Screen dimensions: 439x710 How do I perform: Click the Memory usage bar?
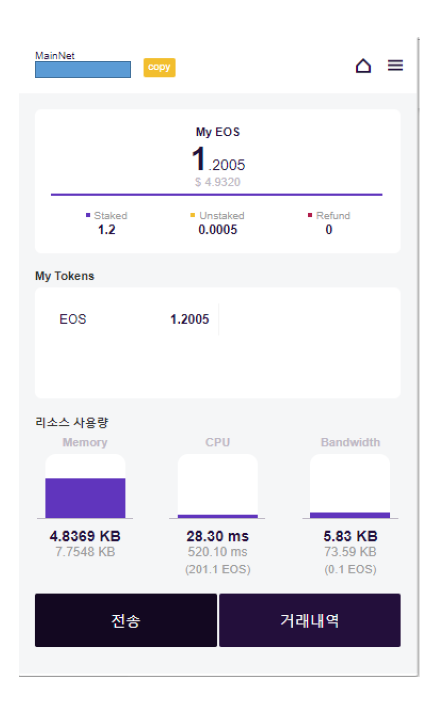85,486
